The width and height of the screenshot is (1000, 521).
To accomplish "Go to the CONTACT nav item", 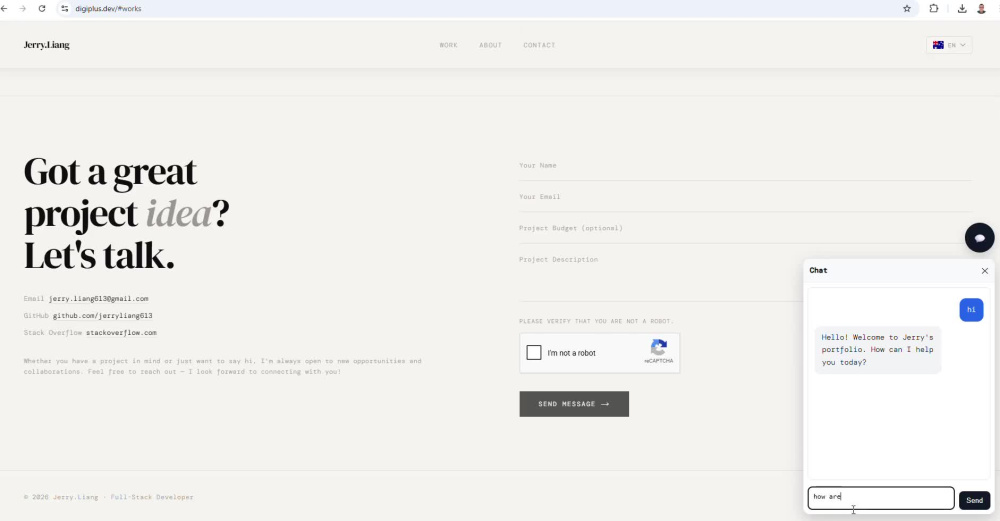I will click(540, 45).
